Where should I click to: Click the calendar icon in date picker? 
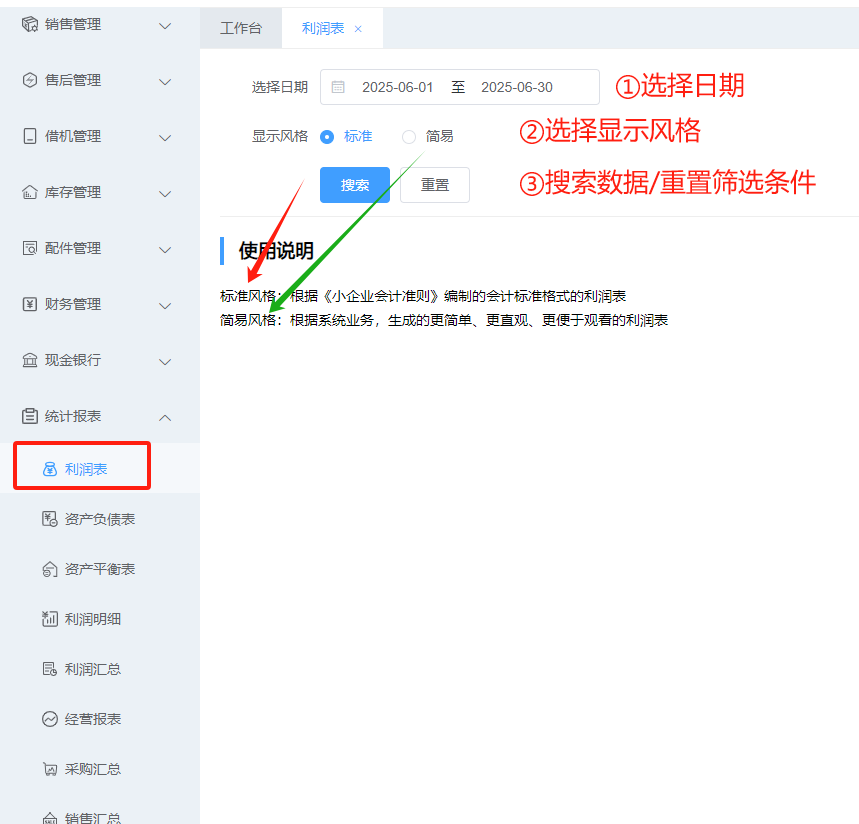point(338,87)
